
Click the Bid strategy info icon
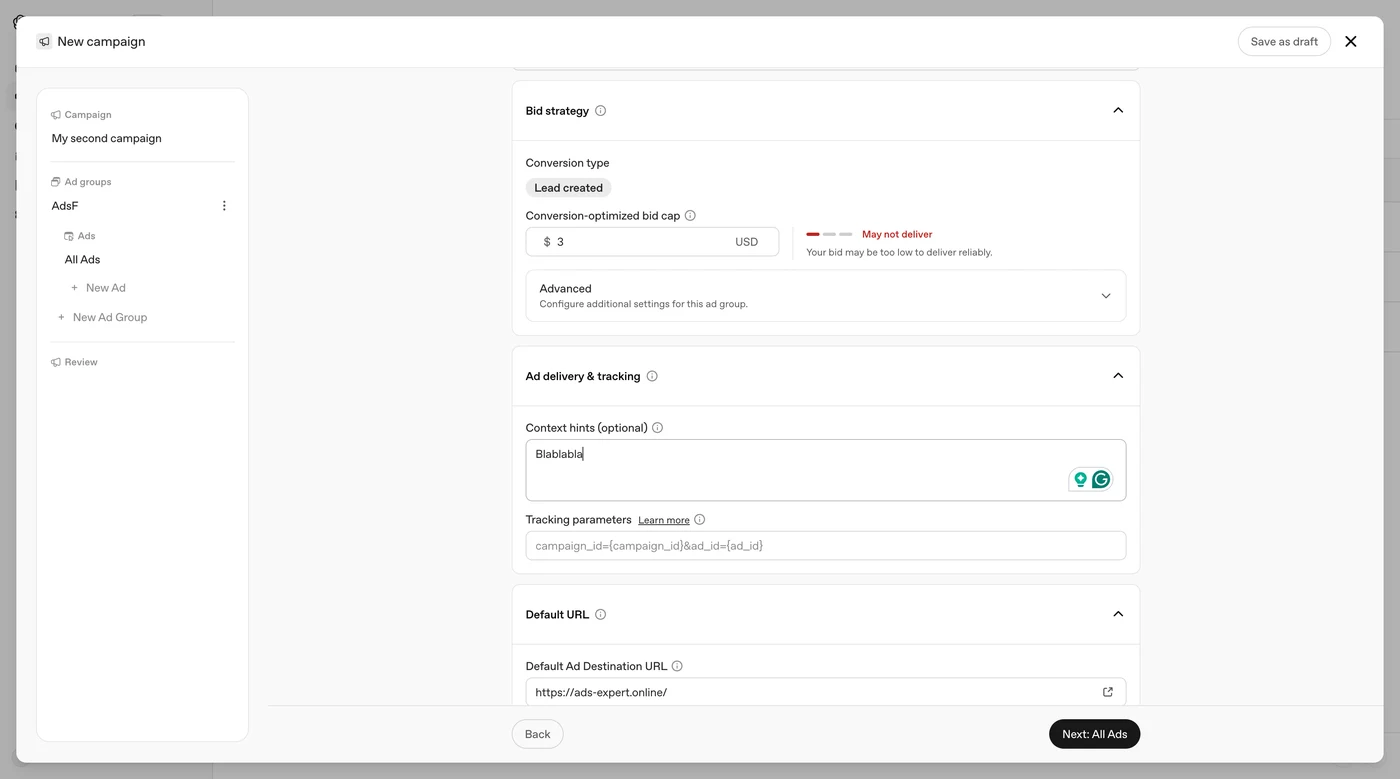pyautogui.click(x=601, y=111)
